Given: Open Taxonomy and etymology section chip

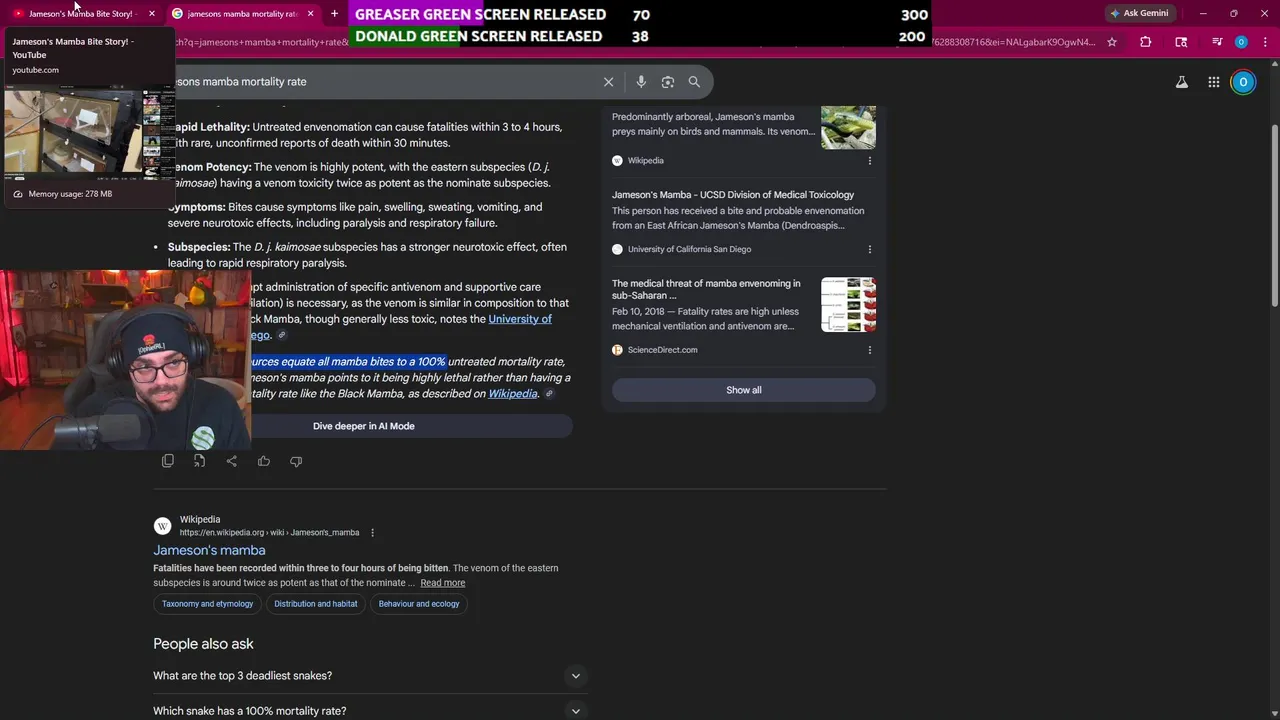Looking at the screenshot, I should (208, 604).
